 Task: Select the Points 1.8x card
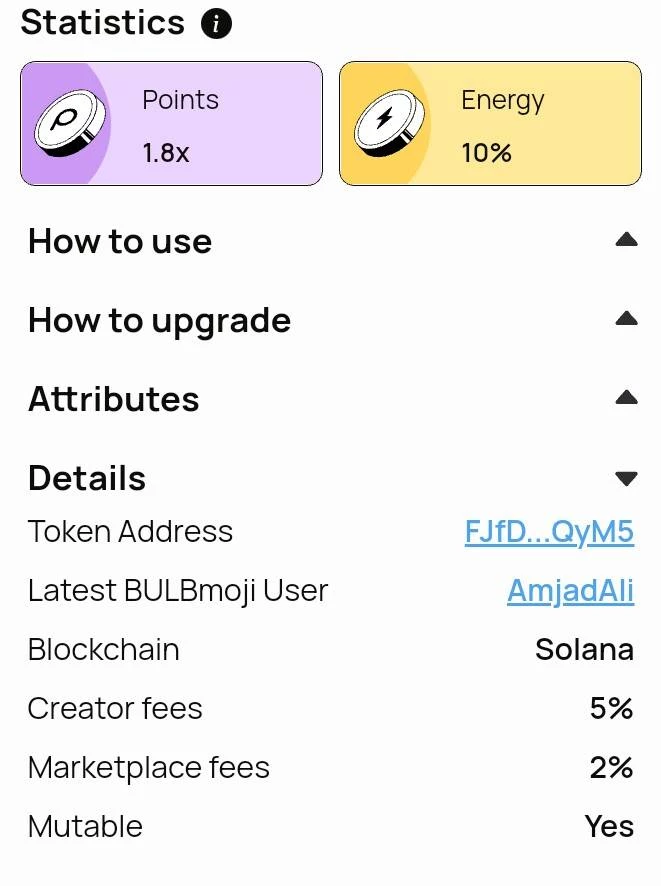[172, 123]
